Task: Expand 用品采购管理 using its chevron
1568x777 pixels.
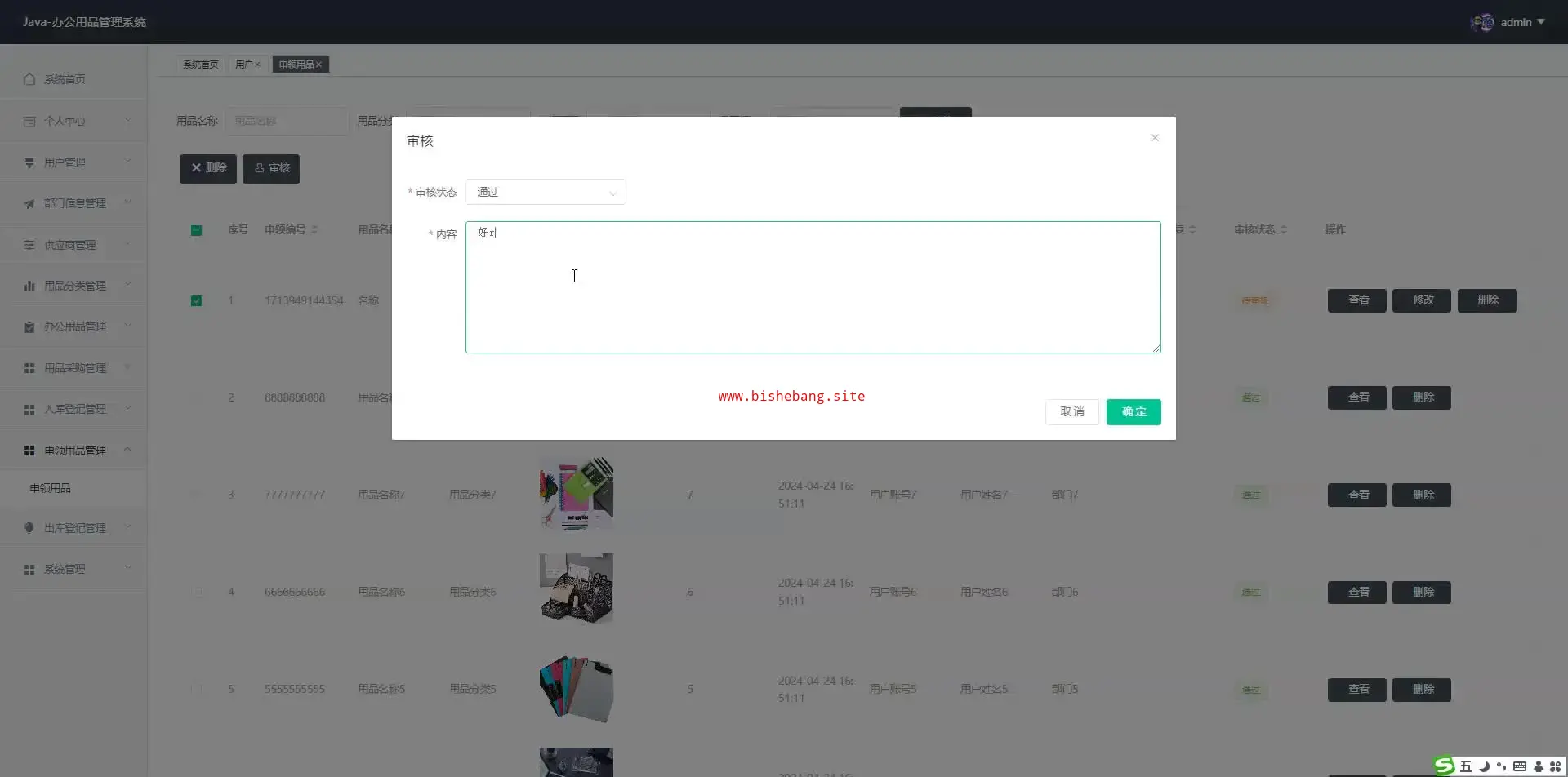Action: (127, 367)
